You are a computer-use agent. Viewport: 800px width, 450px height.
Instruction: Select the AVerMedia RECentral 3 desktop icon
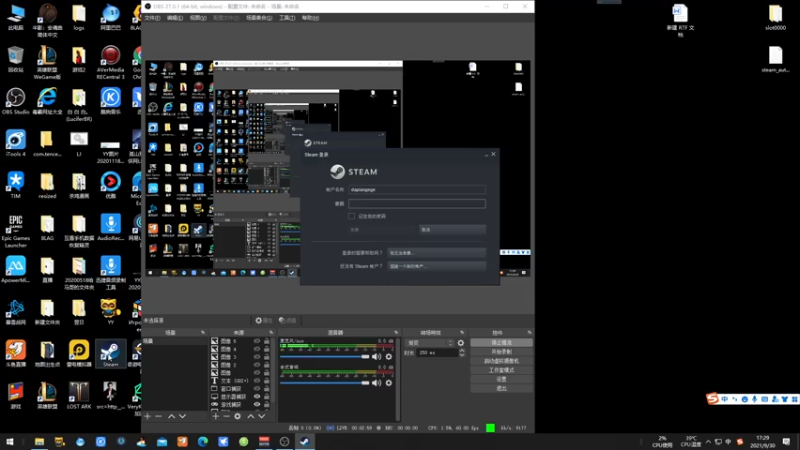[x=110, y=62]
